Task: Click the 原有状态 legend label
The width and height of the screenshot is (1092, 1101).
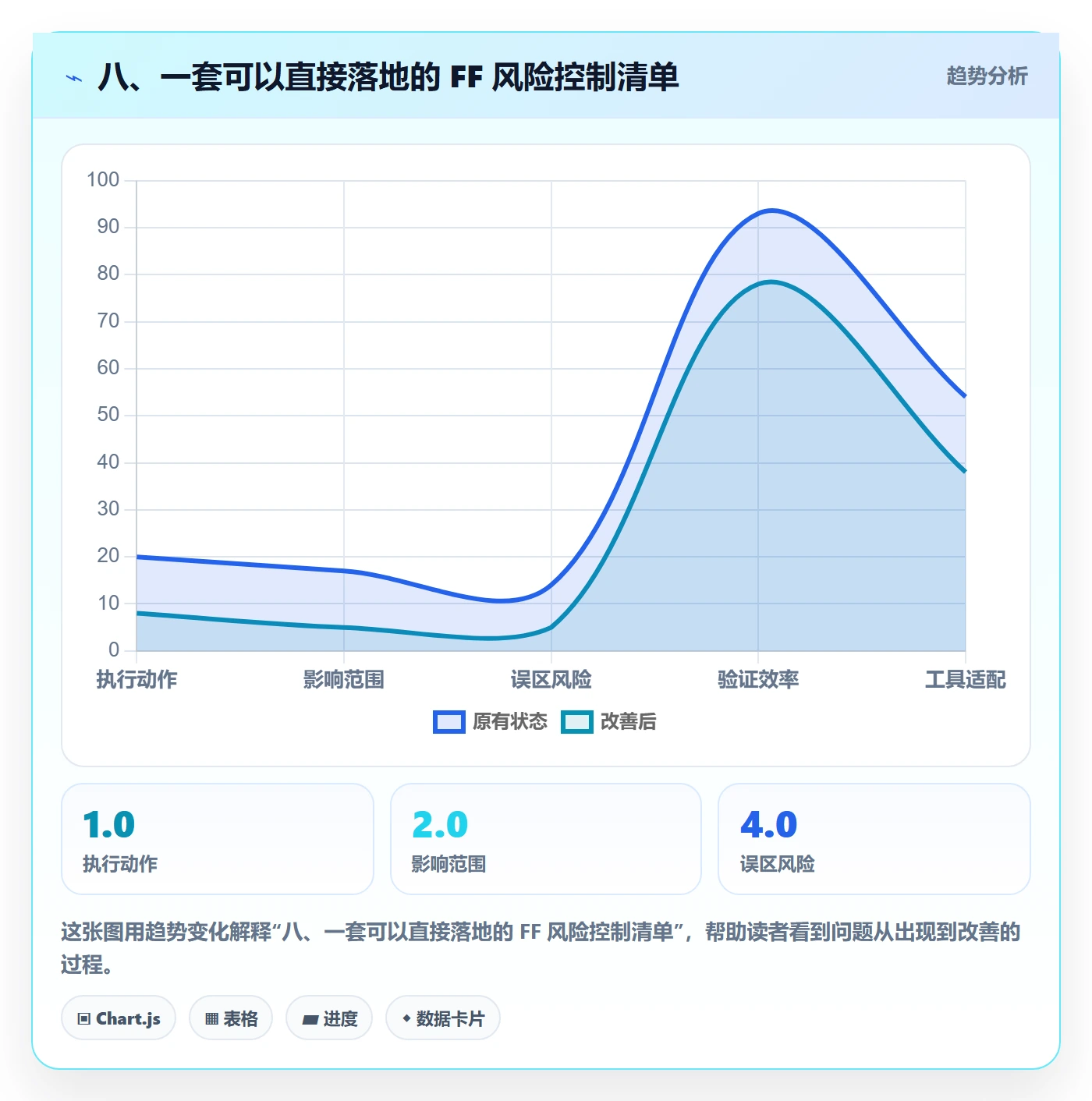Action: click(x=510, y=722)
